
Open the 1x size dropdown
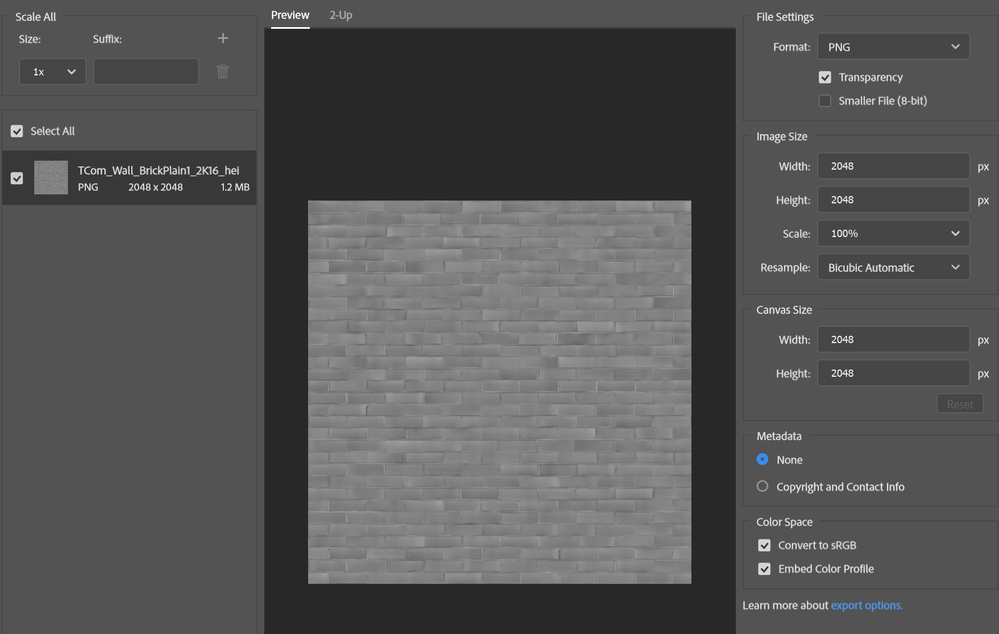(x=52, y=71)
